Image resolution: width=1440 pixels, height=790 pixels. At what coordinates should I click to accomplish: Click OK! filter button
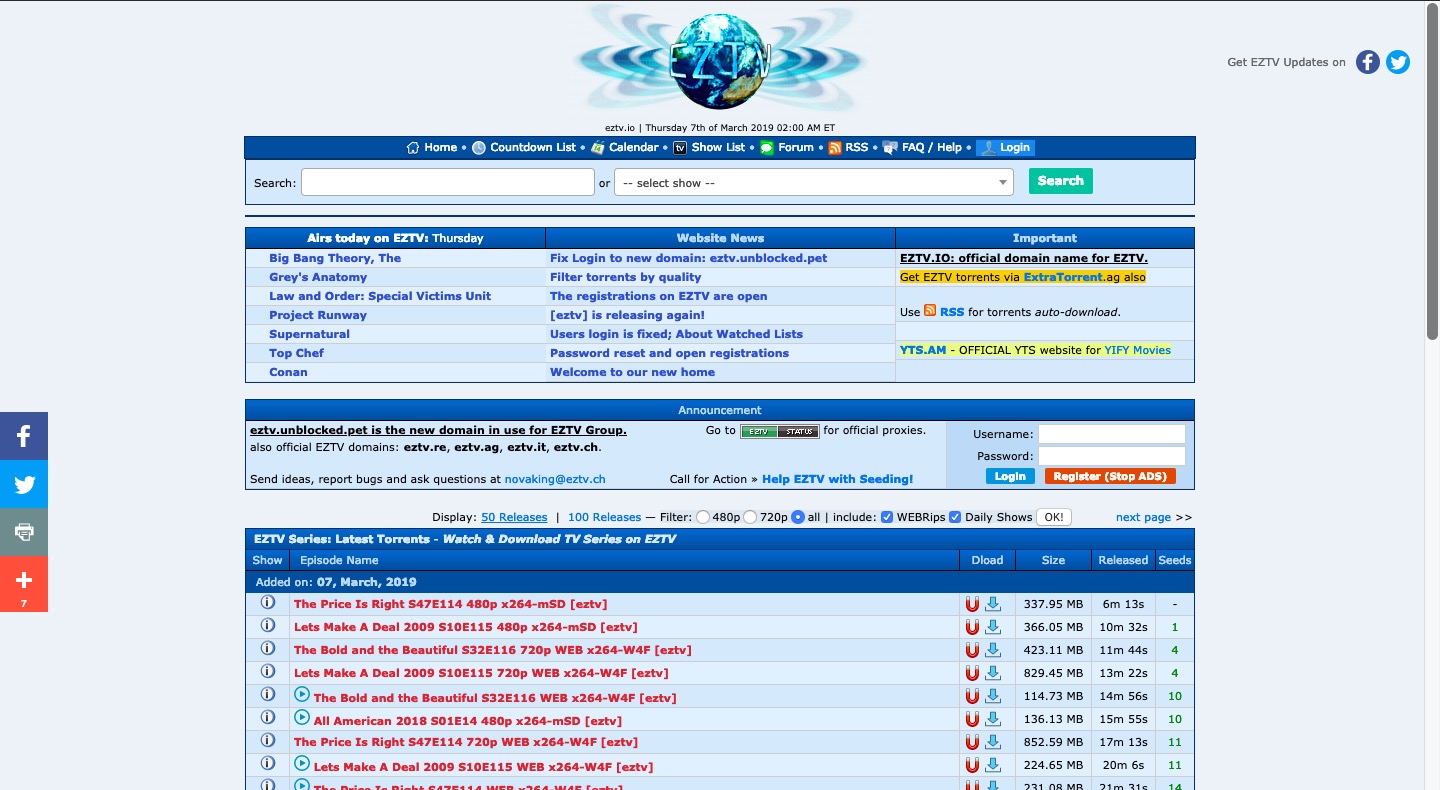[x=1054, y=517]
